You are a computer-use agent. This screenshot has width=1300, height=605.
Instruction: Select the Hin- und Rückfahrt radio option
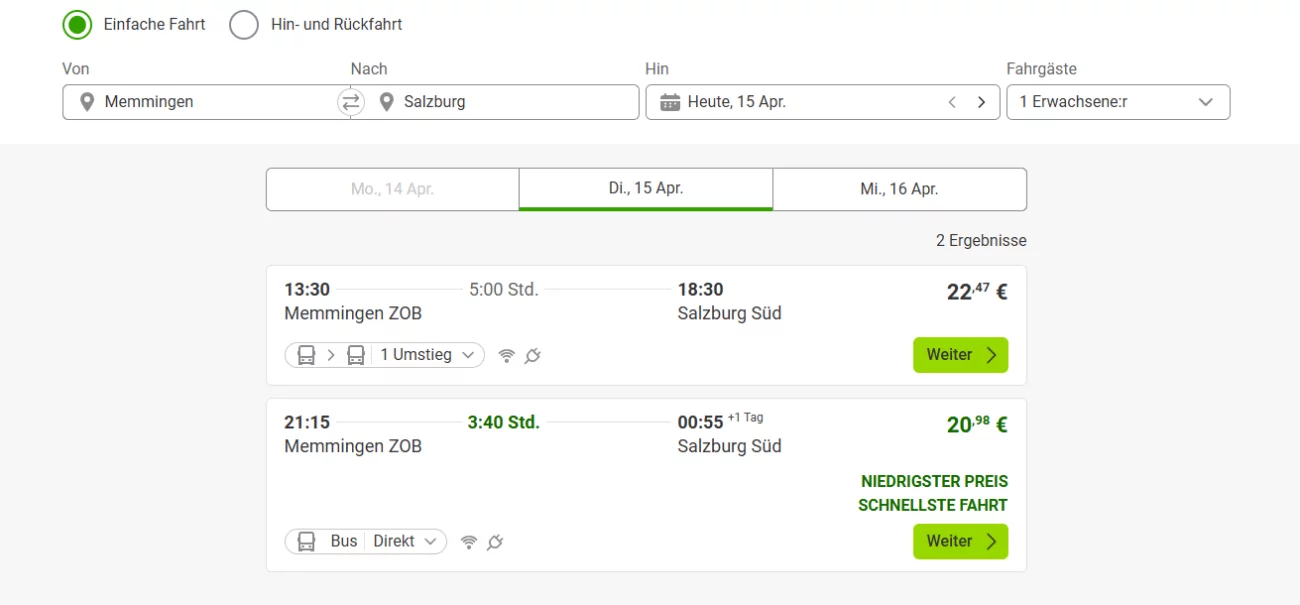[x=244, y=24]
